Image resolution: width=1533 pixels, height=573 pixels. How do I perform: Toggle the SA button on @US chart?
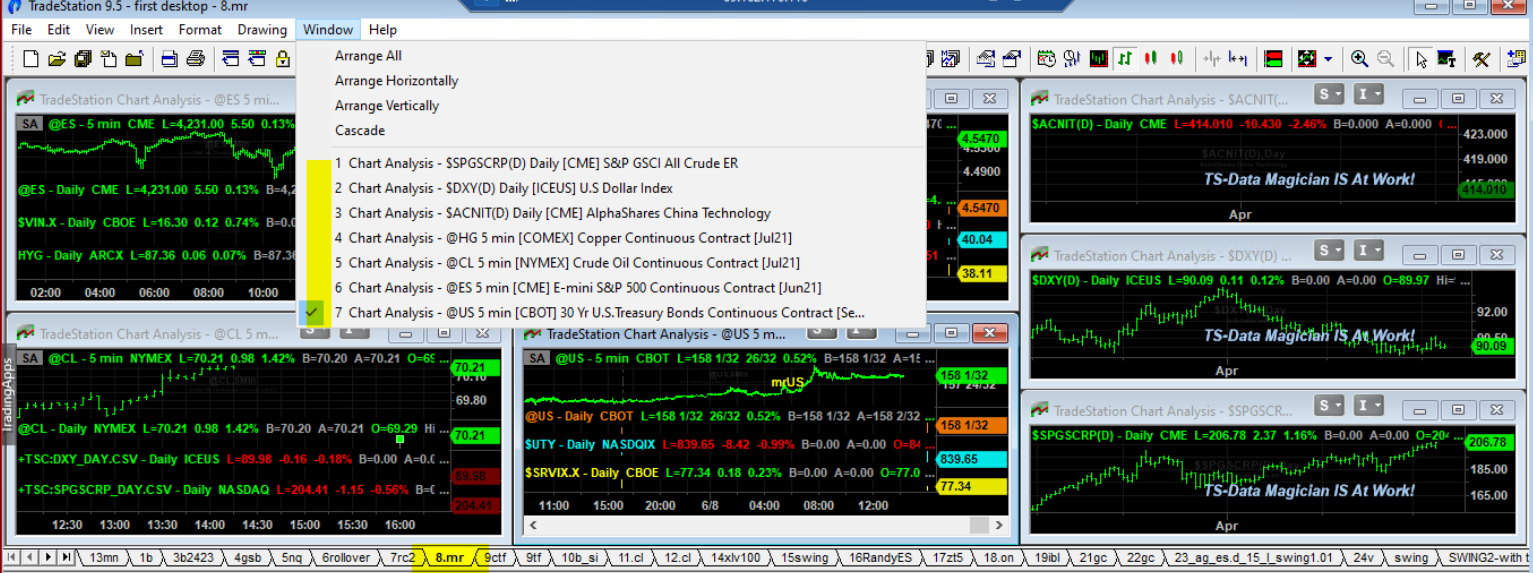coord(538,358)
